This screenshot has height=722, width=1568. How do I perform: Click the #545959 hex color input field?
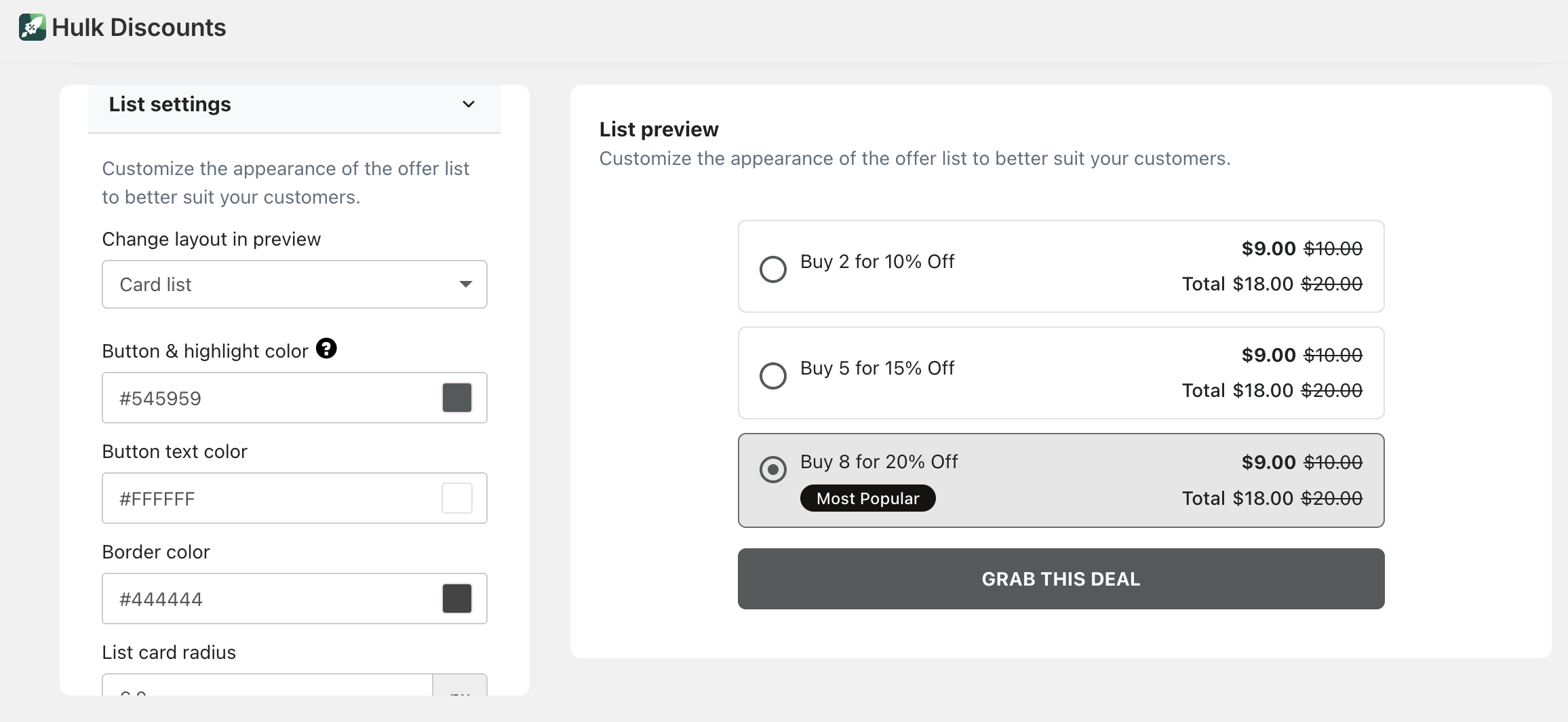point(271,398)
